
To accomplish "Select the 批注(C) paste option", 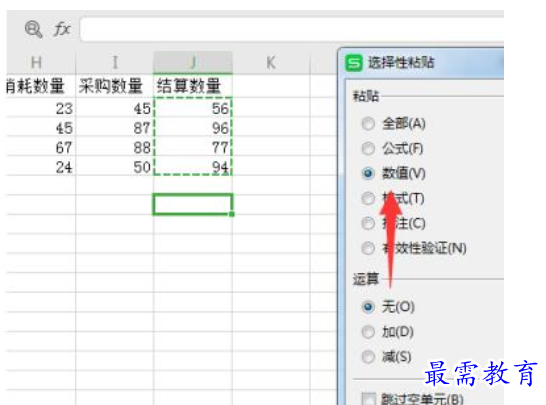I will pyautogui.click(x=393, y=224).
